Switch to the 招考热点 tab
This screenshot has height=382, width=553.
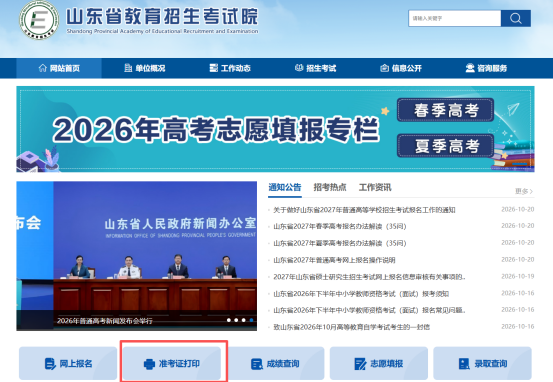(x=330, y=187)
